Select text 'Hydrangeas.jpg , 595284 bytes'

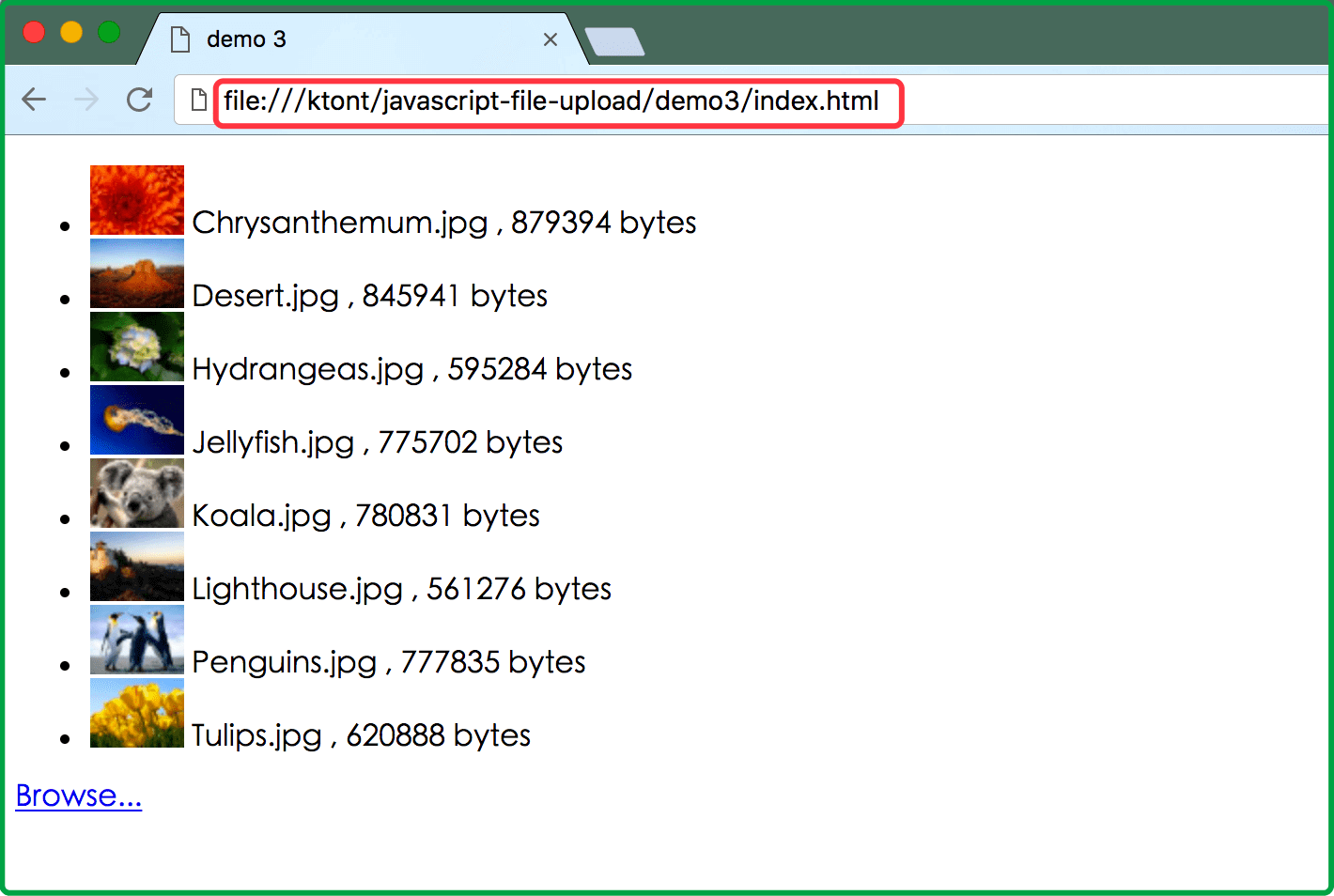[x=412, y=369]
